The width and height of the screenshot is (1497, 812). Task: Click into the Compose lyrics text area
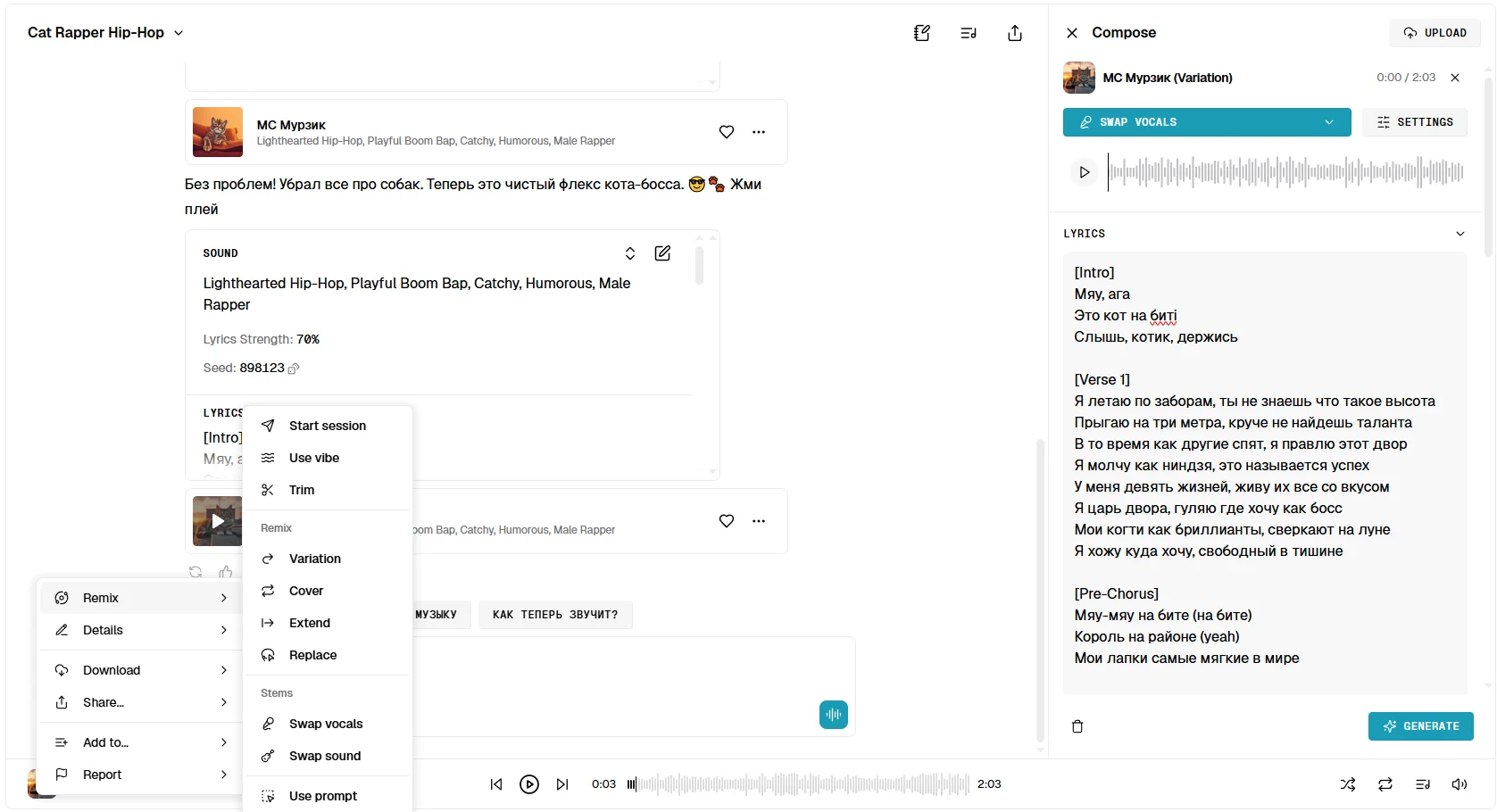click(x=1265, y=473)
